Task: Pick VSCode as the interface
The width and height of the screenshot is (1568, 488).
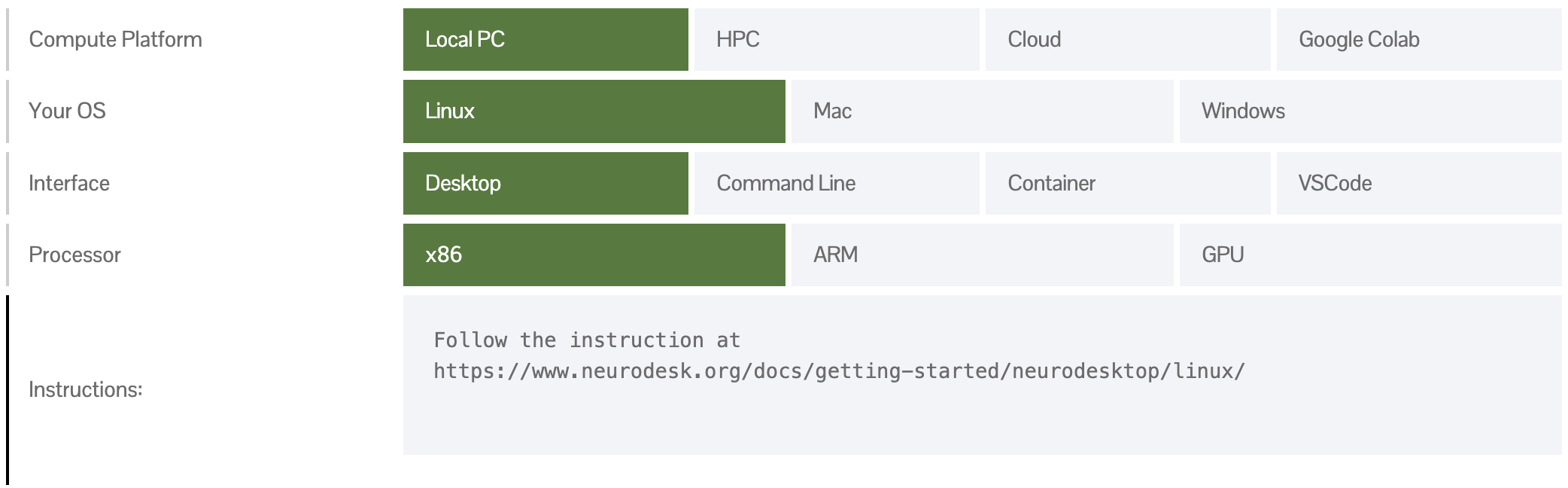Action: tap(1418, 183)
